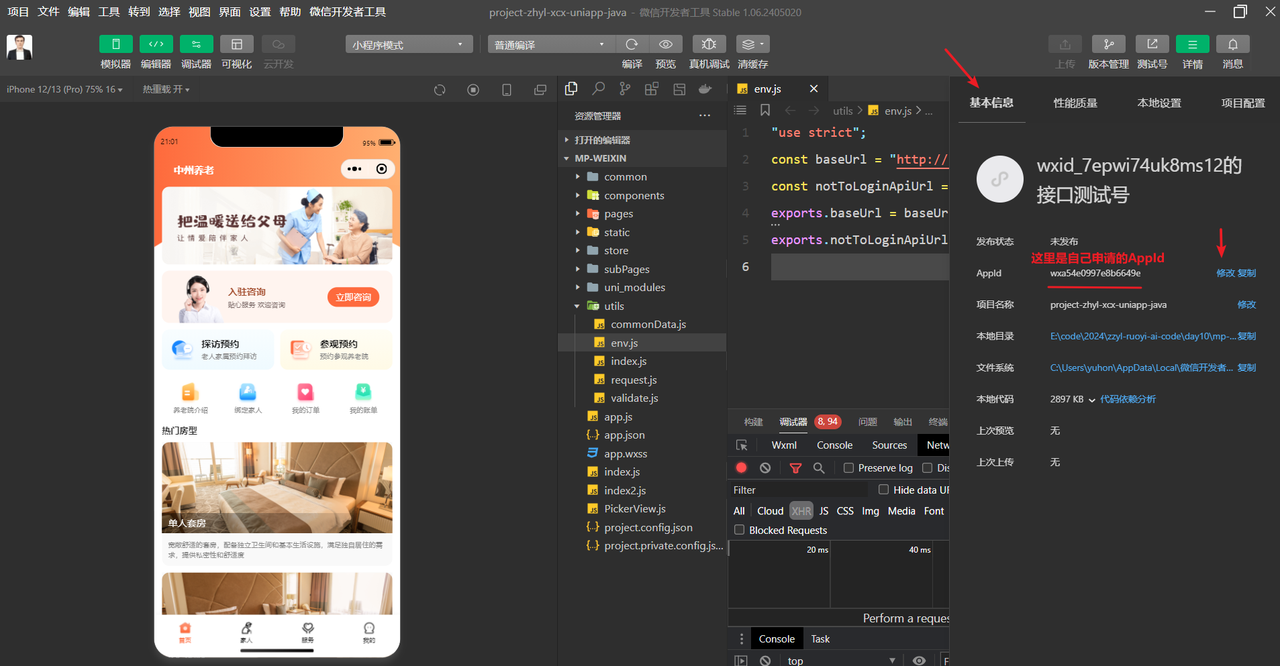Image resolution: width=1280 pixels, height=666 pixels.
Task: Click the 真机调试 bug icon
Action: pyautogui.click(x=709, y=44)
